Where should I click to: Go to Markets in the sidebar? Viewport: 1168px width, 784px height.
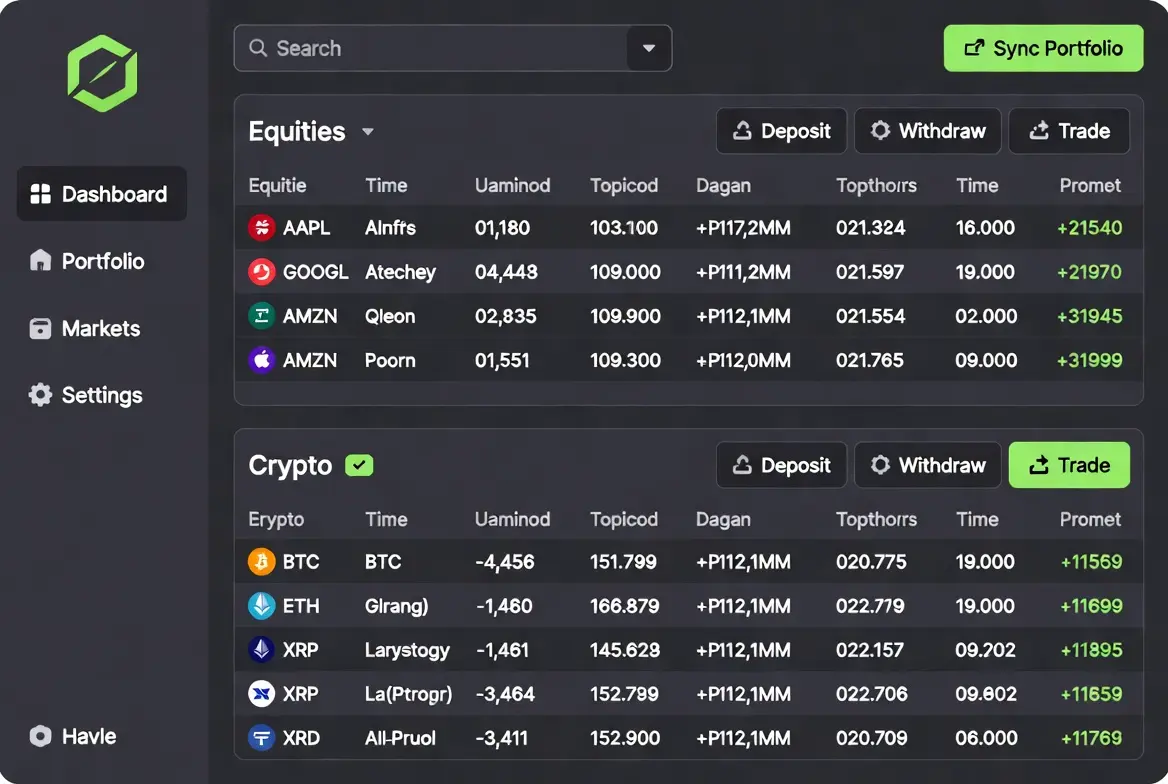(102, 328)
